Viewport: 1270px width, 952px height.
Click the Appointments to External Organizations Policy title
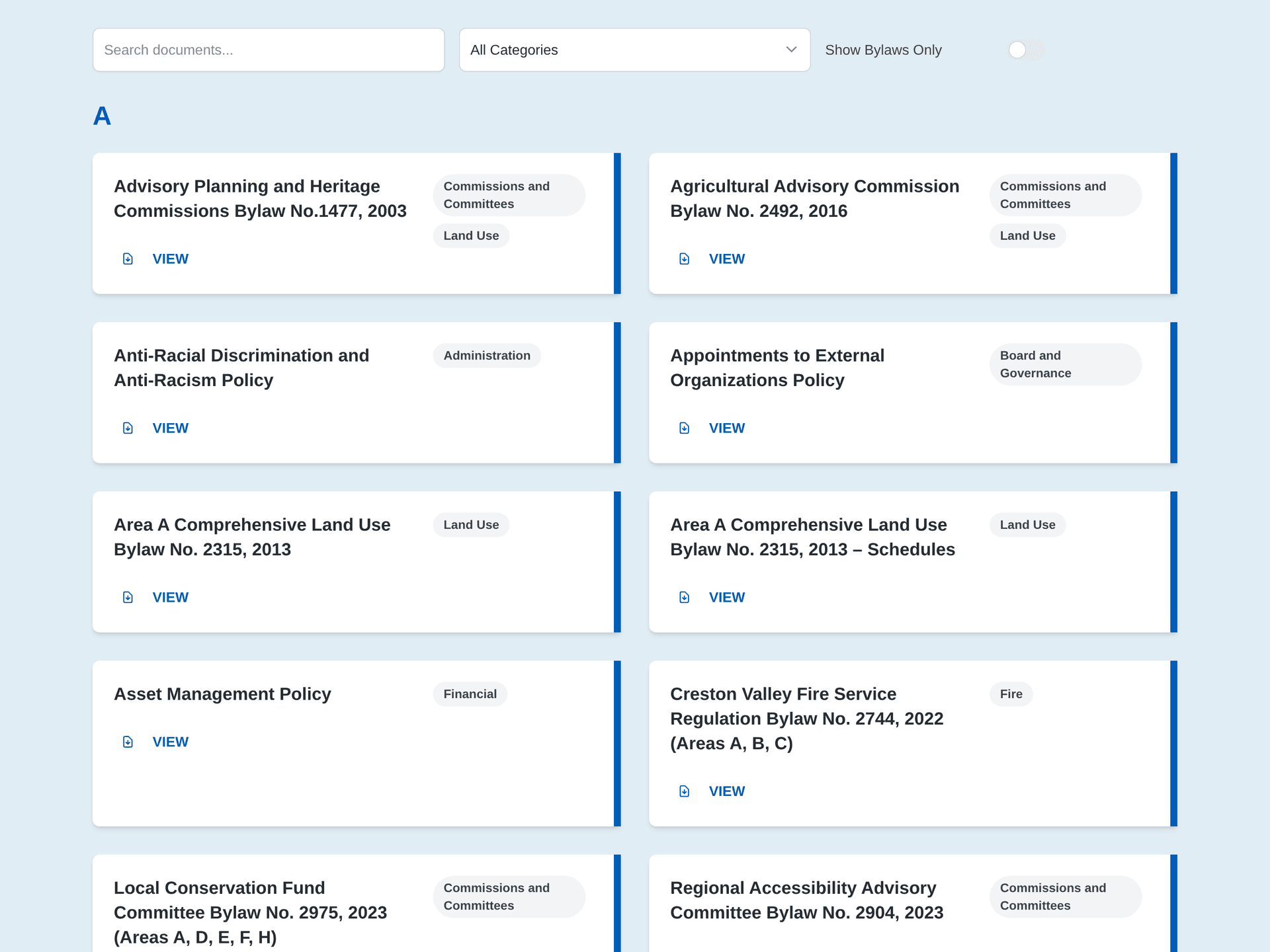[x=777, y=368]
